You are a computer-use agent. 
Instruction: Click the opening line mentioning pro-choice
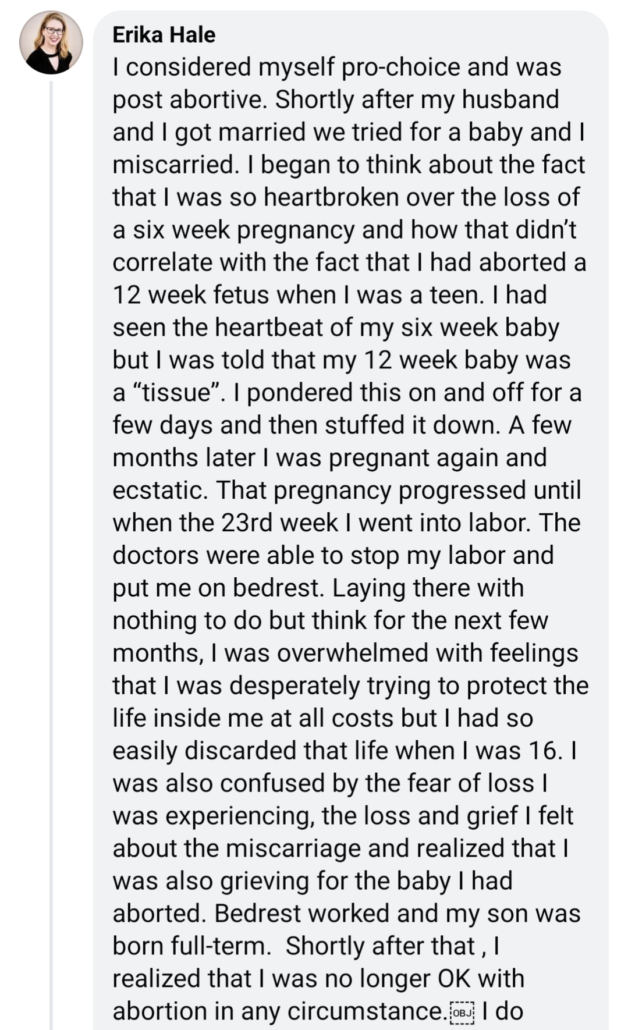pos(338,69)
